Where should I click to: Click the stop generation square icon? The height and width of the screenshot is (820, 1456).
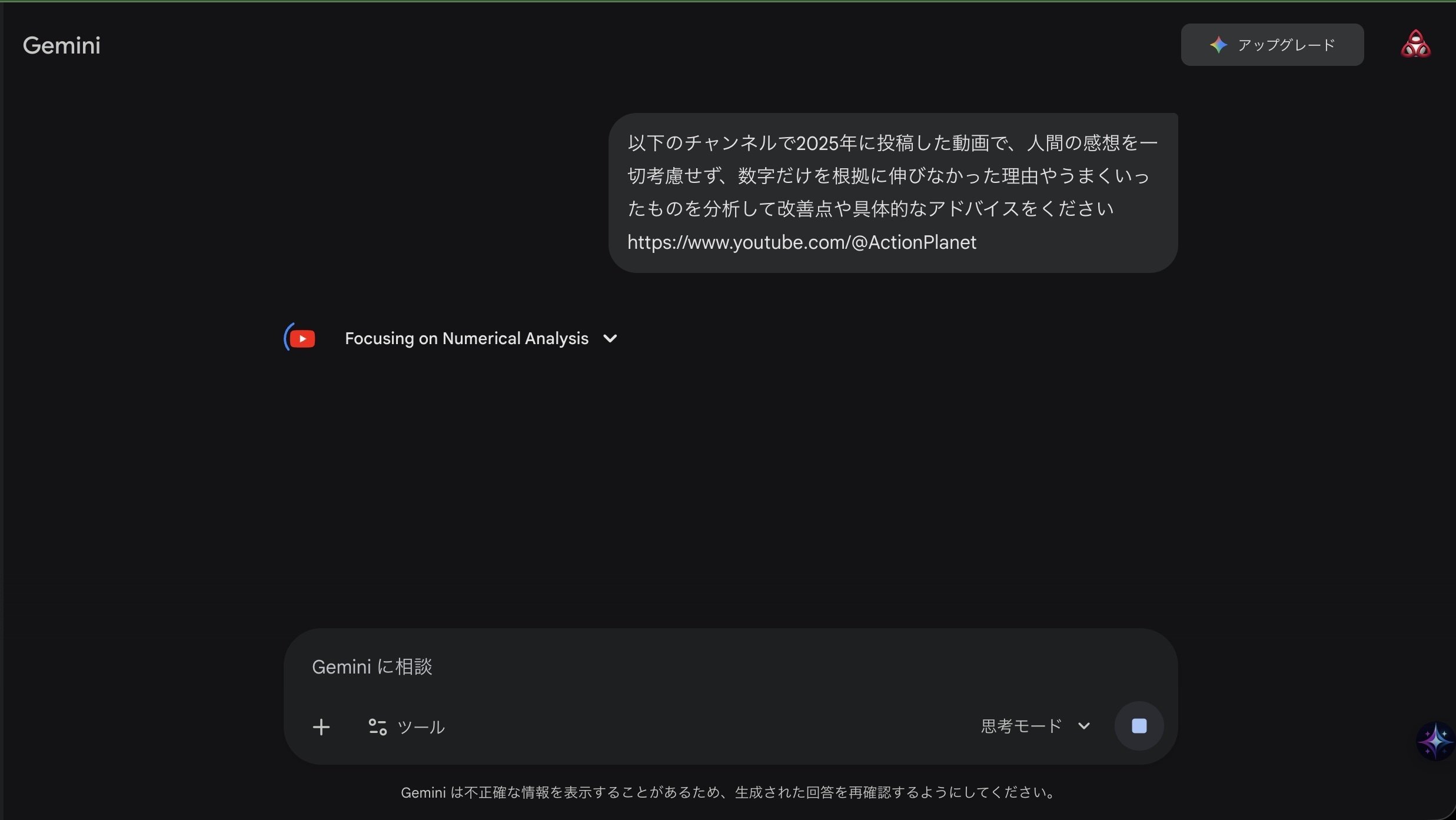(x=1138, y=726)
